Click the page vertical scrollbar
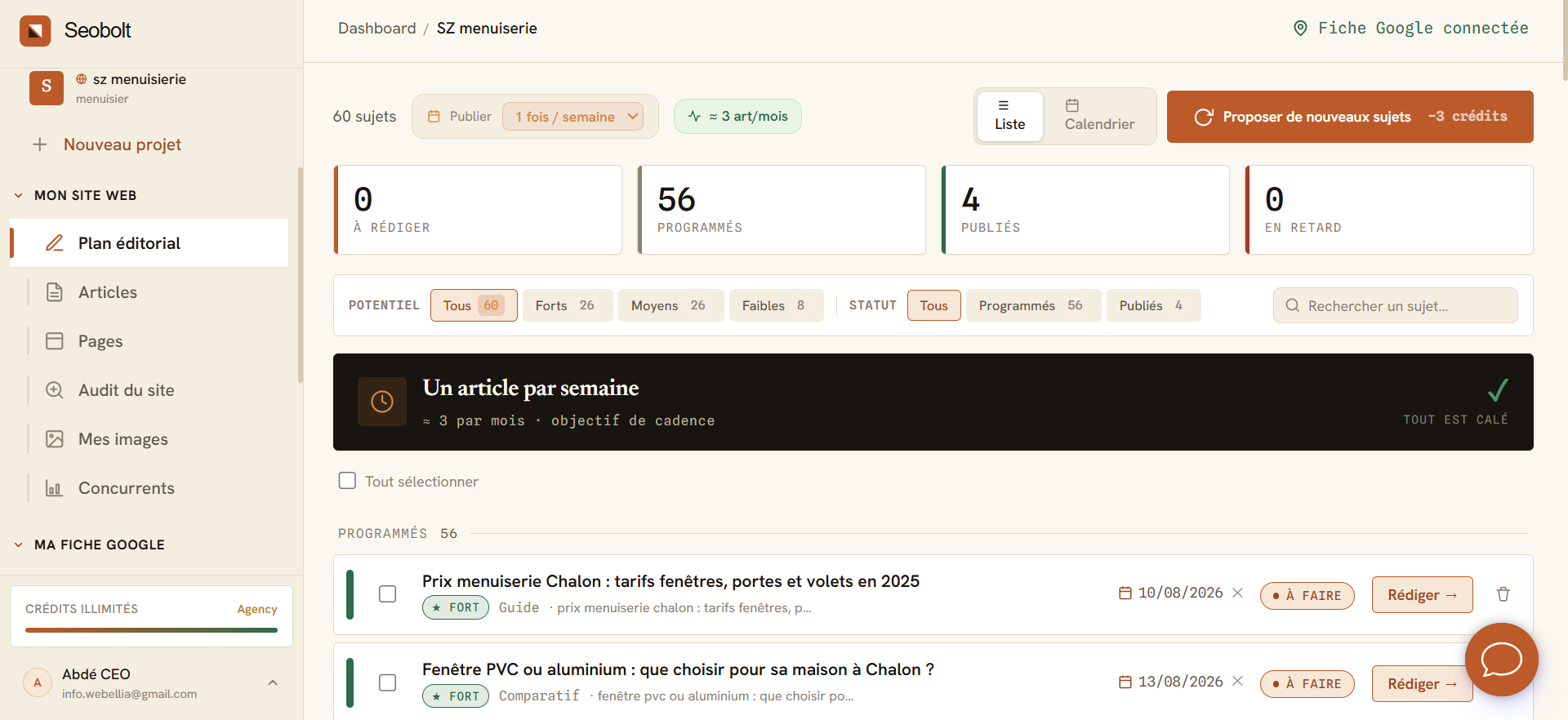Screen dimensions: 1568x720 tap(1565, 41)
